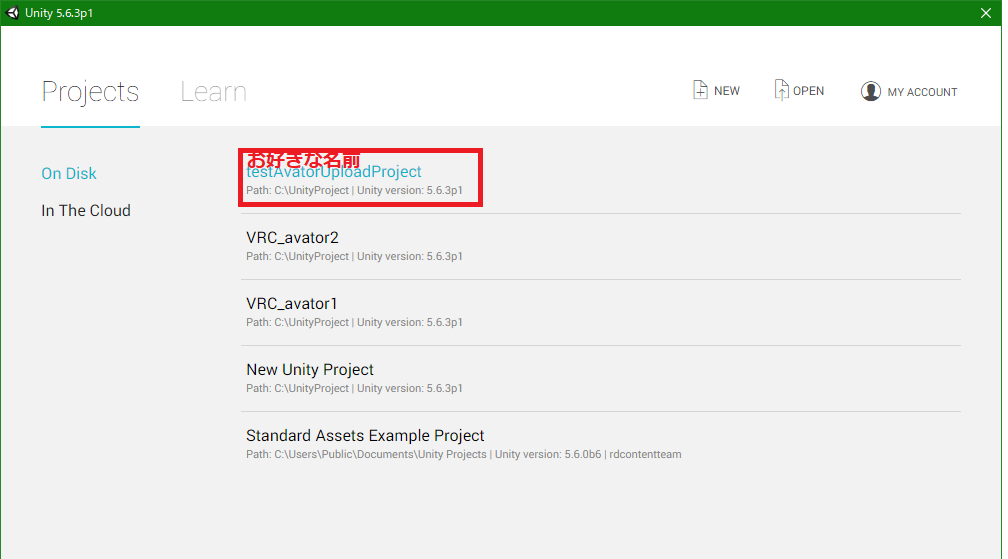
Task: Click path text under testAvatorUploadProject
Action: tap(354, 190)
